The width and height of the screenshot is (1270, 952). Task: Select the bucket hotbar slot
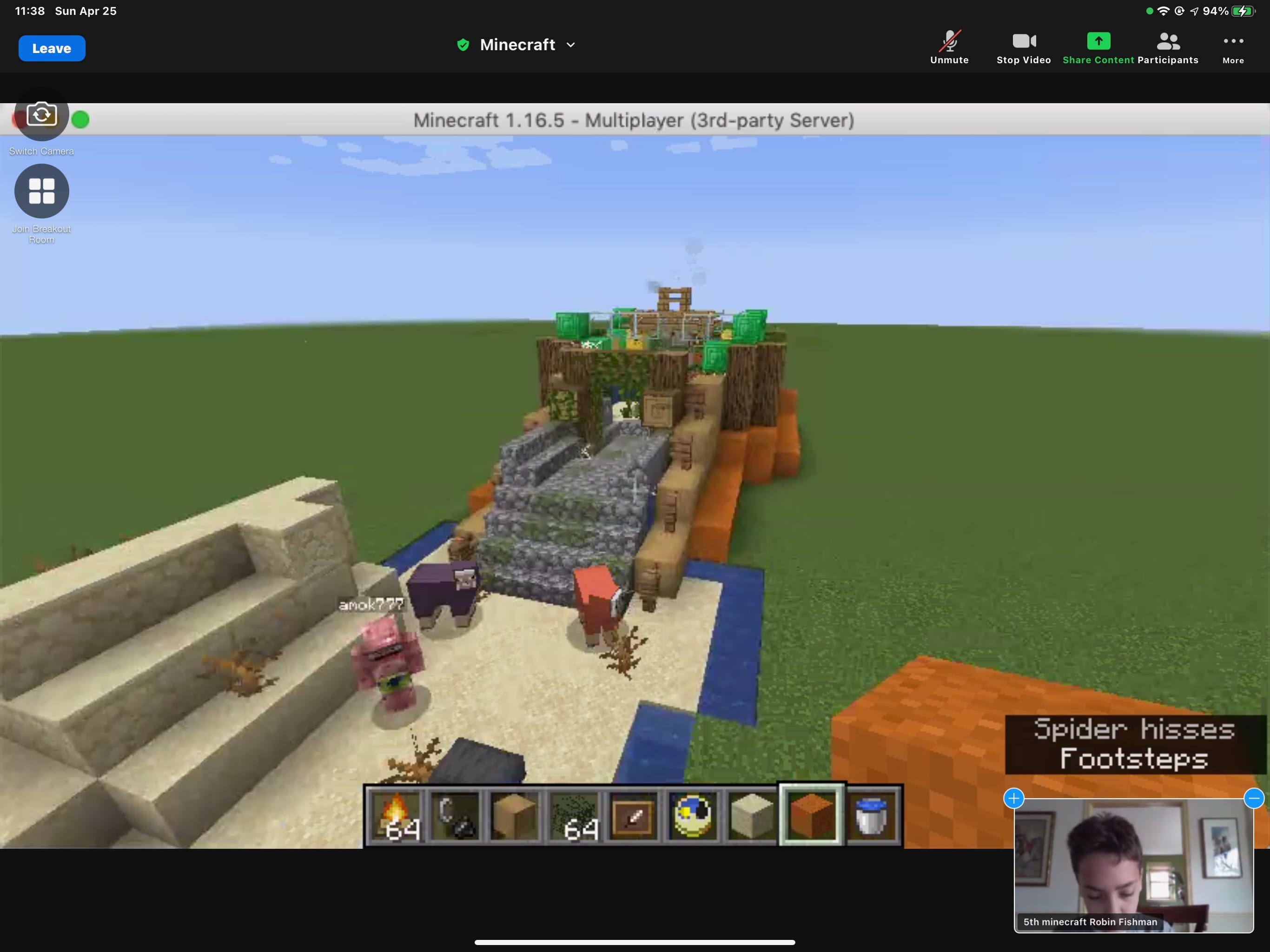[872, 815]
